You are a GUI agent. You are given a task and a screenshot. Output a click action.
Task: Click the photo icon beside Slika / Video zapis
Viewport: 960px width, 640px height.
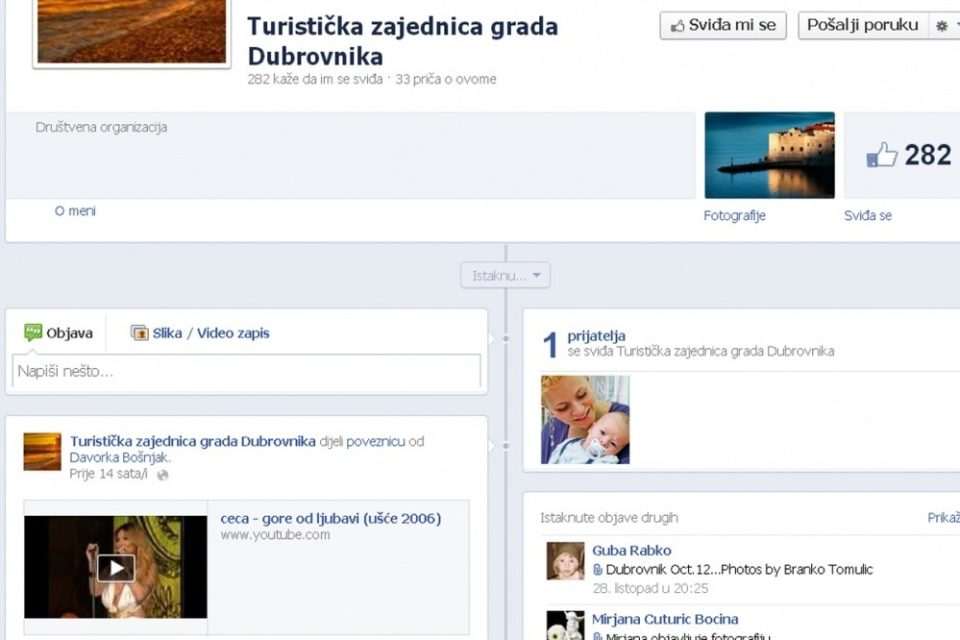coord(140,333)
